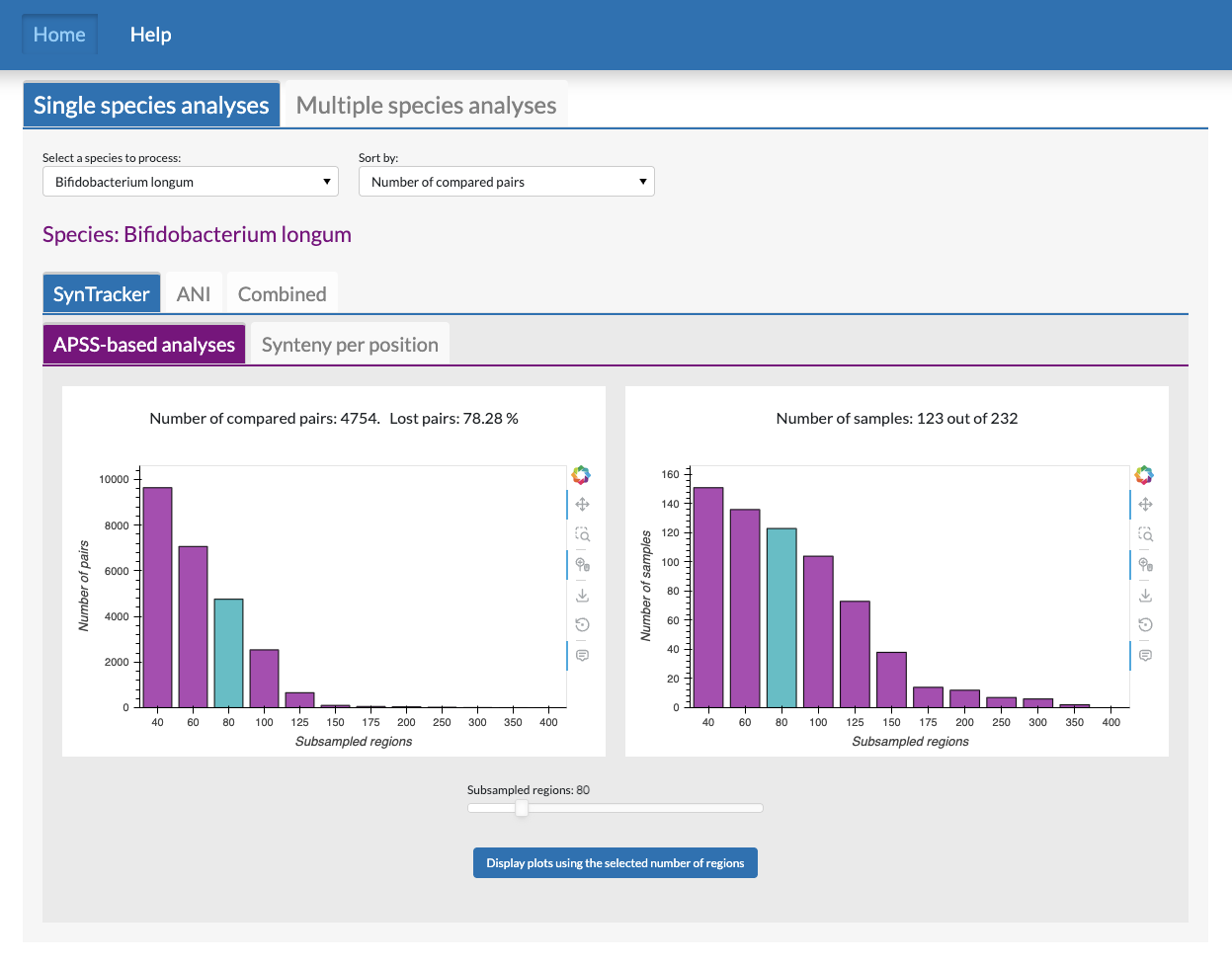Reset the Number of pairs plot view
Screen dimensions: 1232x966
pos(582,625)
